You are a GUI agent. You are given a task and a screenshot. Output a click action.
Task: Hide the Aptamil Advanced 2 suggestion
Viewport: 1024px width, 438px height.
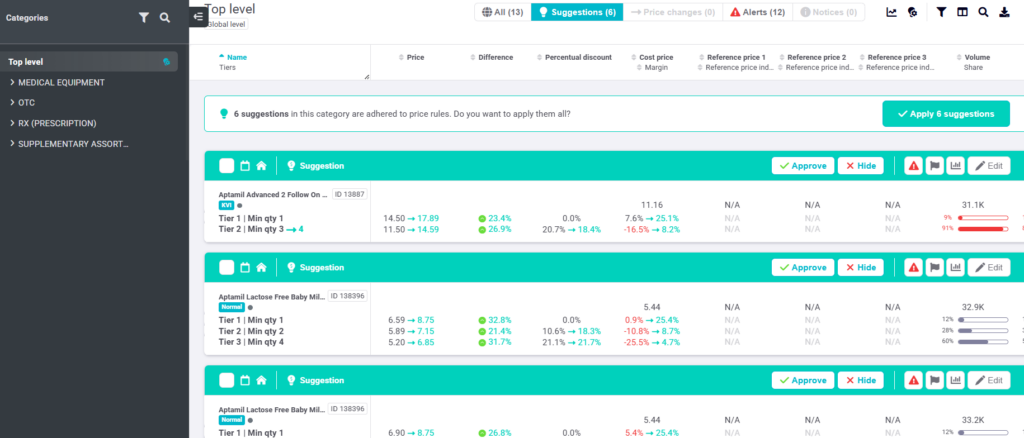point(860,166)
